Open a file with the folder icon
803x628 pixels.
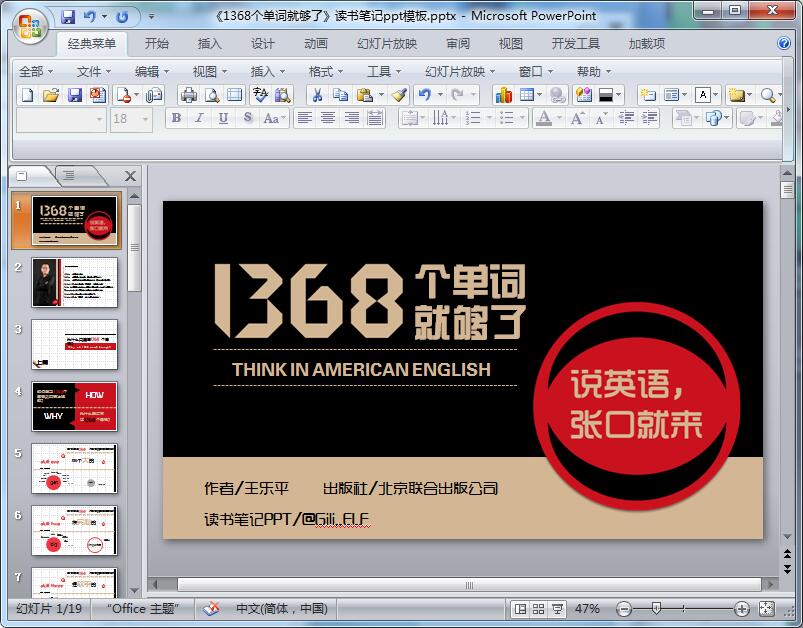click(x=51, y=95)
